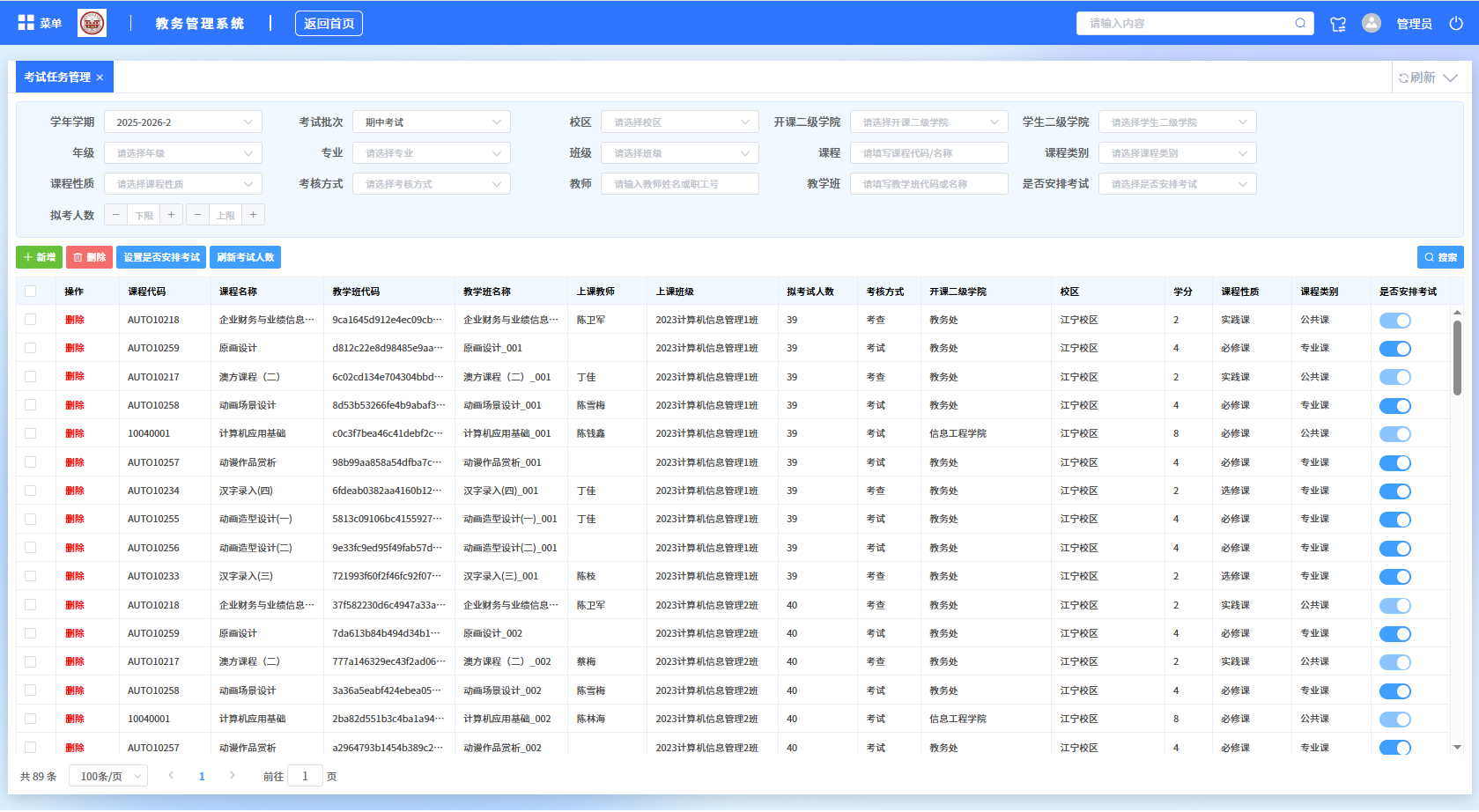Click 删除 link in 动画造型设计(一)_001 row
The height and width of the screenshot is (812, 1479).
(75, 519)
